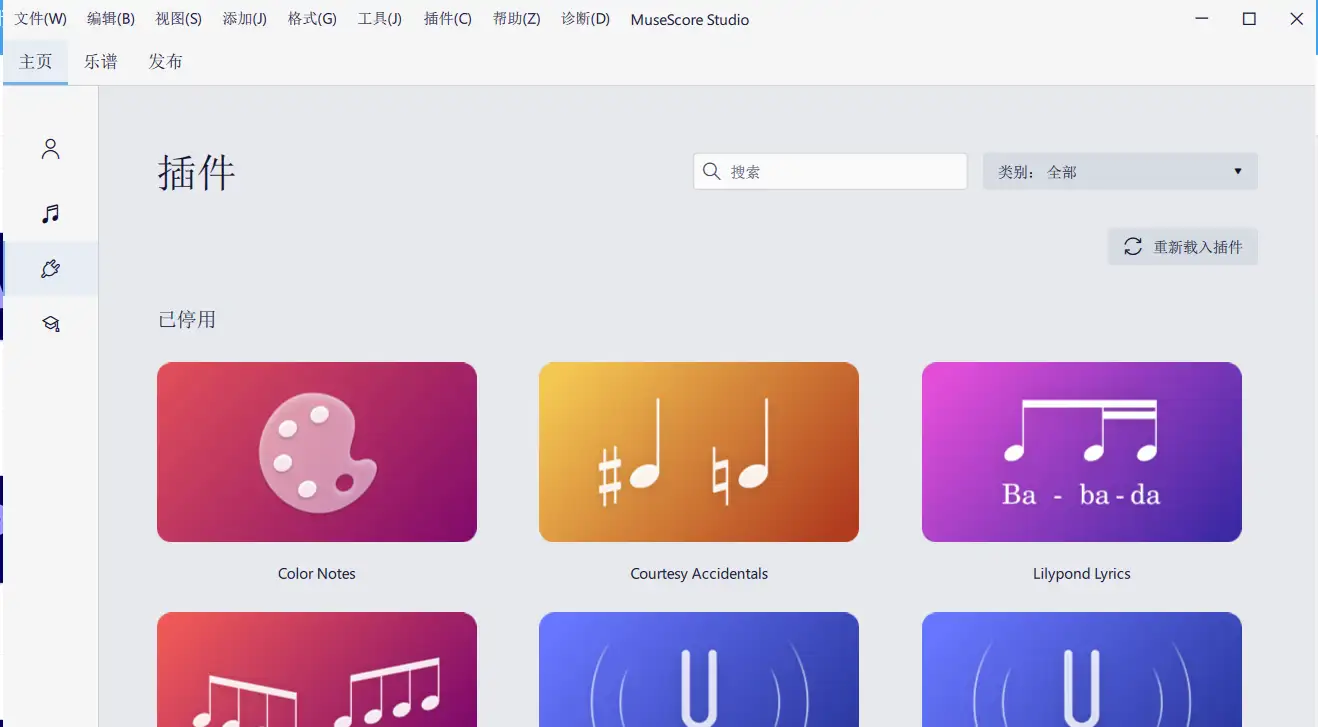Maximize the MuseScore Studio window
This screenshot has height=727, width=1318.
point(1249,19)
